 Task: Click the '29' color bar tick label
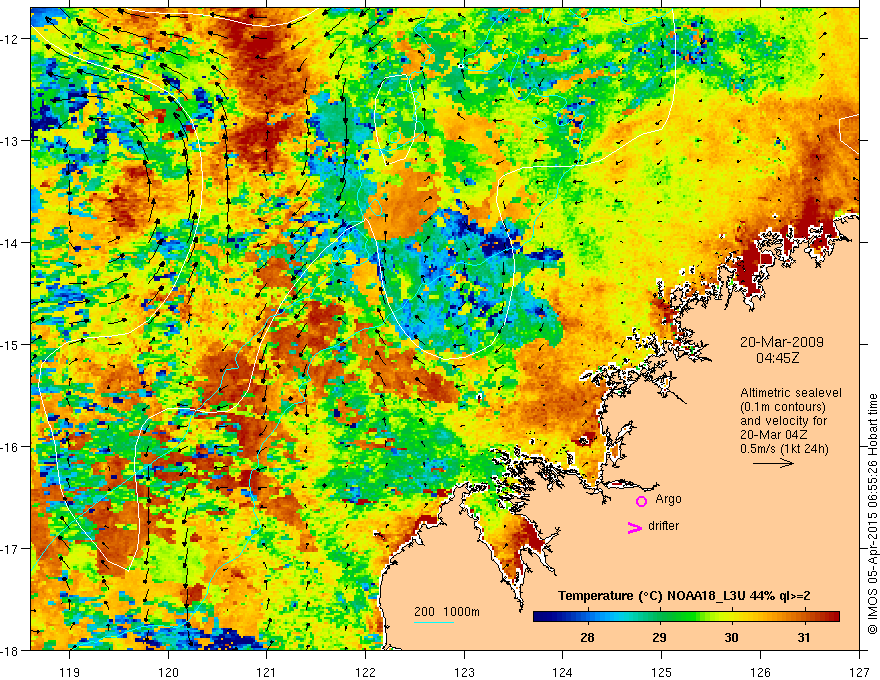click(659, 637)
